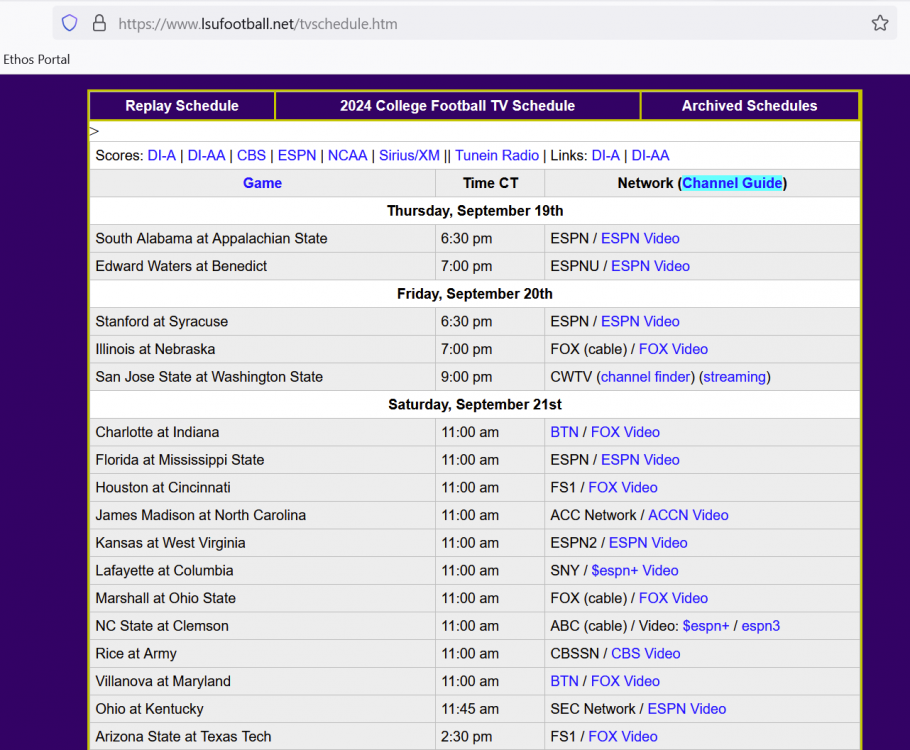Select the 2024 College Football TV Schedule tab
This screenshot has height=750, width=910.
(x=457, y=106)
